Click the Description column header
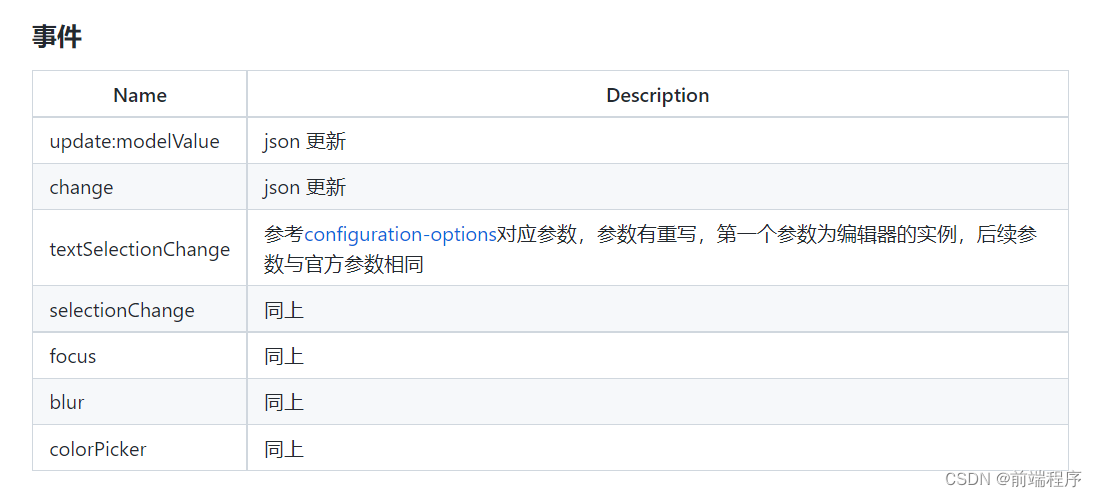This screenshot has width=1097, height=497. (657, 95)
